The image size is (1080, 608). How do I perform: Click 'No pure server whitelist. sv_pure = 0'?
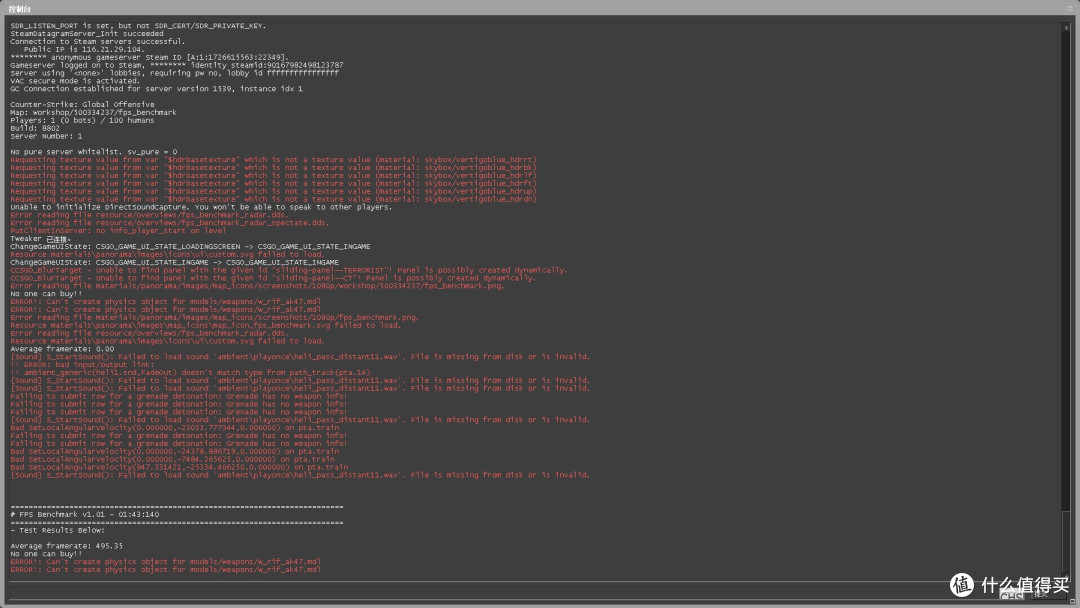pos(94,151)
